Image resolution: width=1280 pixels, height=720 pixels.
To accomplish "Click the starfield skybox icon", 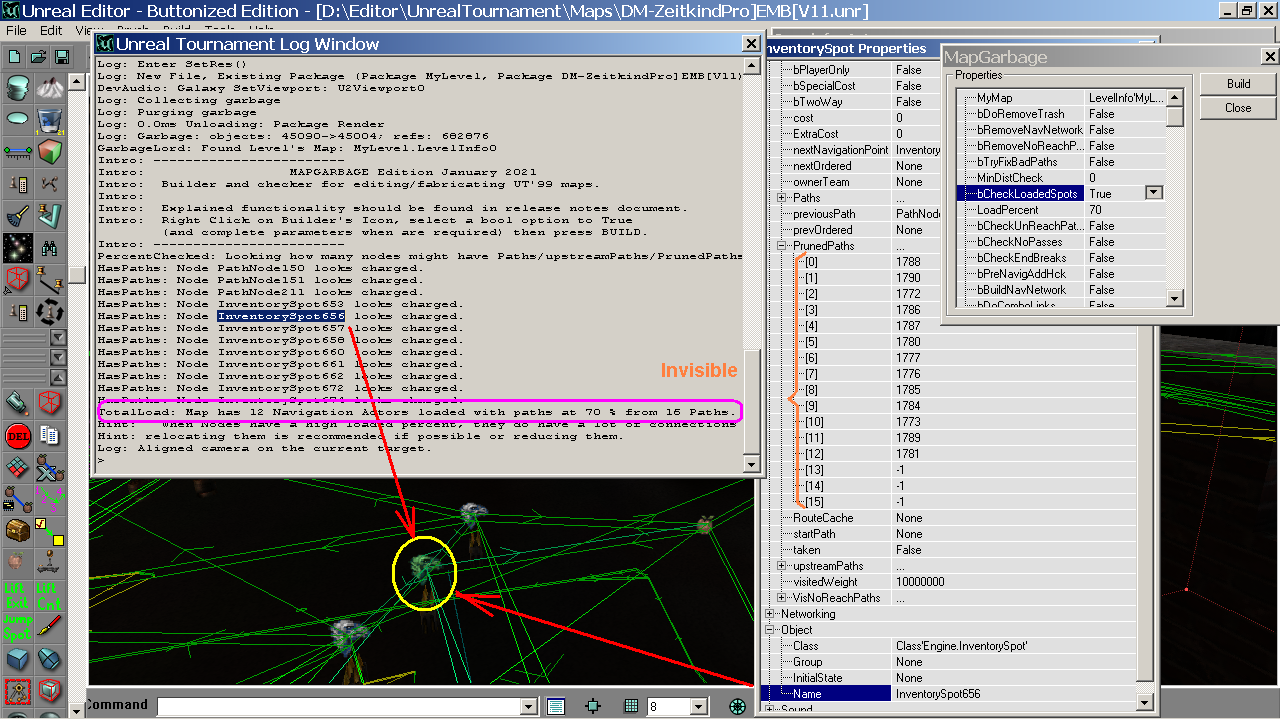I will pyautogui.click(x=17, y=247).
